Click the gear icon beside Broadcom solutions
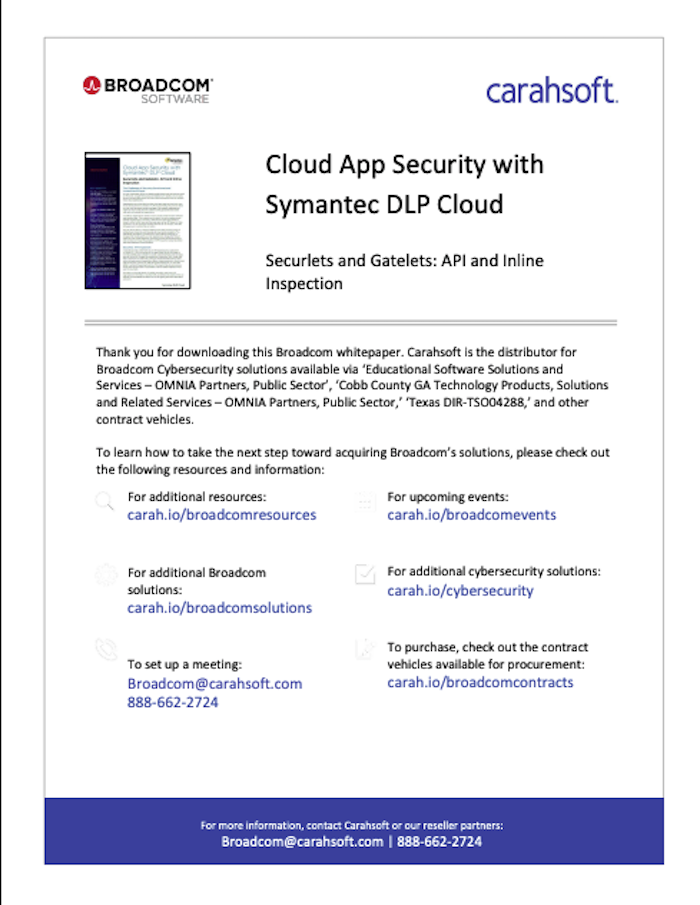Screen dimensions: 700x905 tap(106, 575)
